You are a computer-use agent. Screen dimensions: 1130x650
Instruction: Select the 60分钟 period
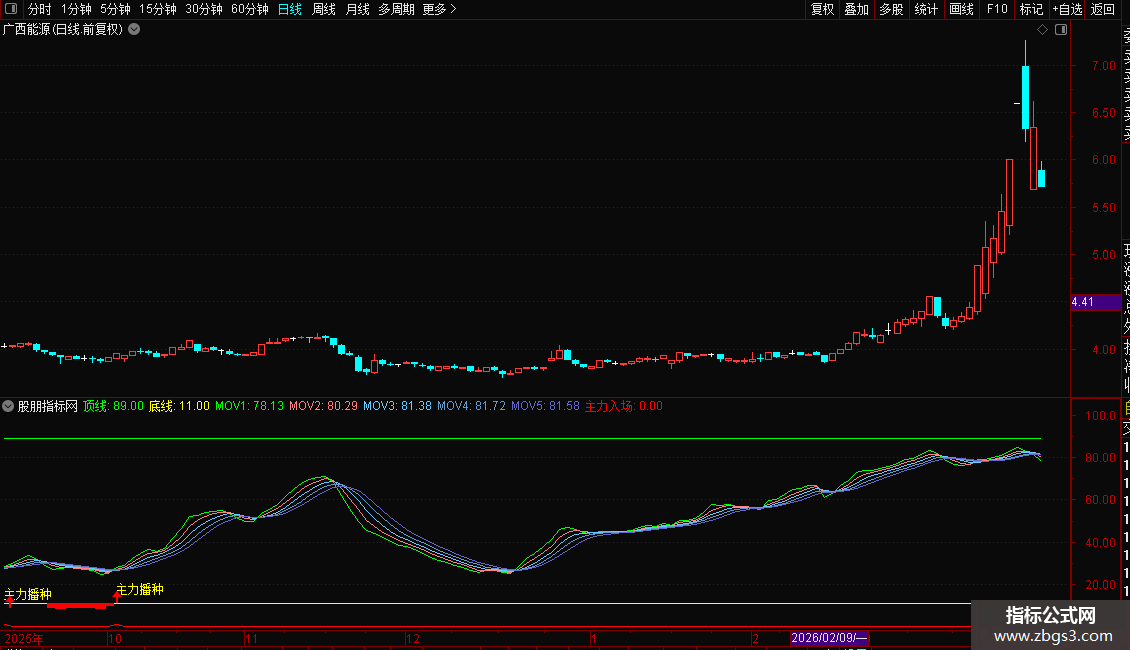click(x=250, y=9)
